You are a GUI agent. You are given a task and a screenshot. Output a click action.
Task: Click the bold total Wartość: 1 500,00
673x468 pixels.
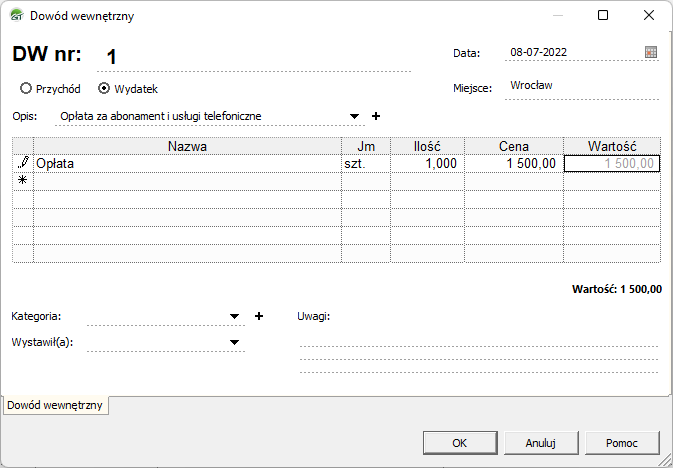point(617,289)
